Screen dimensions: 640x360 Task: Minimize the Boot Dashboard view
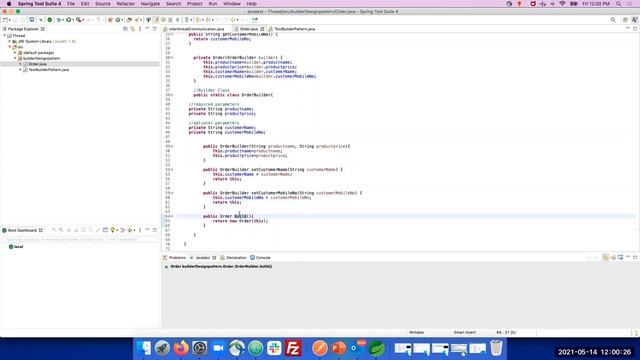[147, 230]
